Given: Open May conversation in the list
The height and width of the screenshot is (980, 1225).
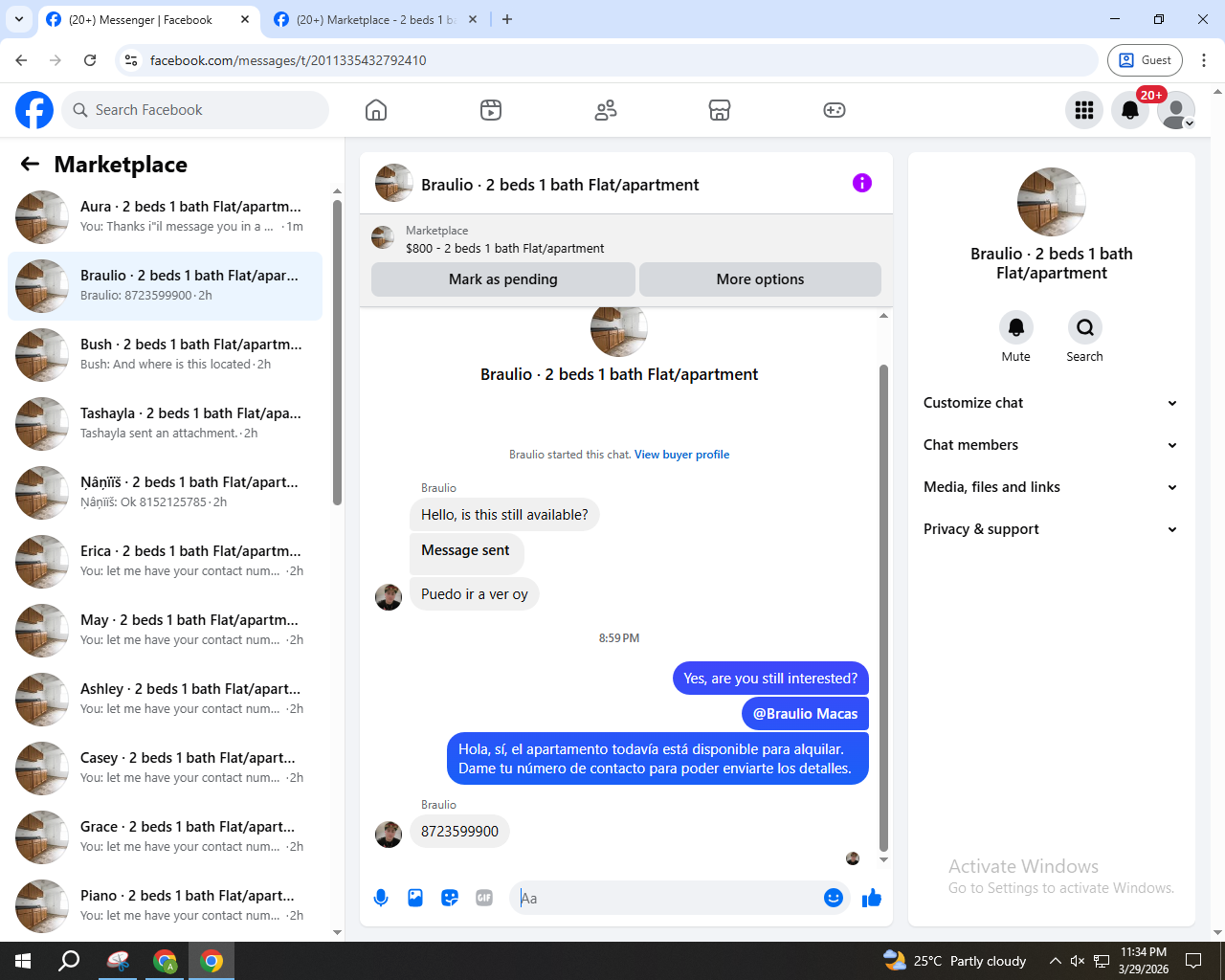Looking at the screenshot, I should [165, 631].
